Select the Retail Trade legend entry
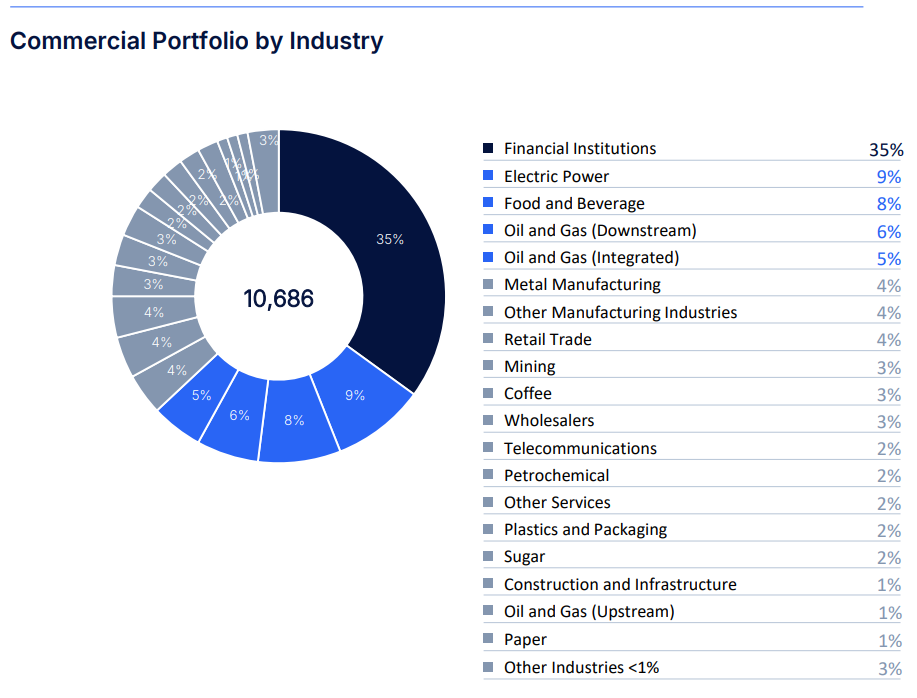Viewport: 917px width, 698px height. pos(547,340)
